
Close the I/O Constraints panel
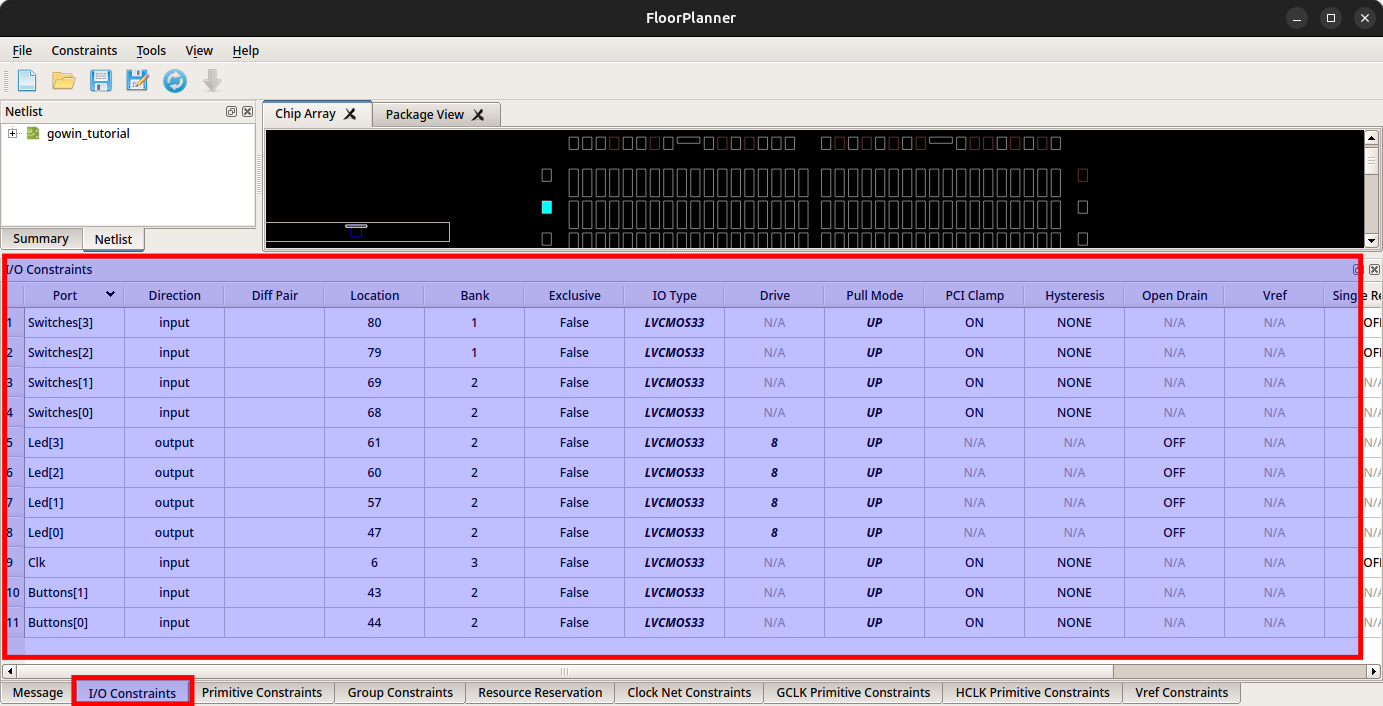click(x=1374, y=270)
